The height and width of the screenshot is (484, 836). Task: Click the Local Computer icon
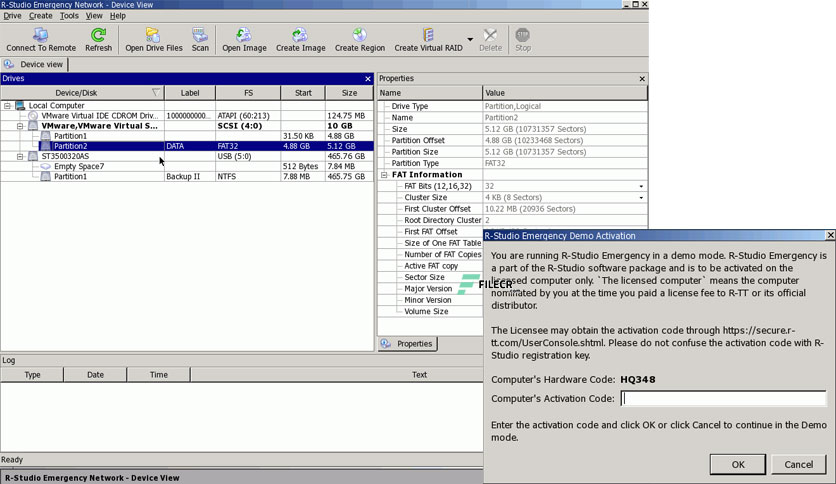pyautogui.click(x=20, y=106)
